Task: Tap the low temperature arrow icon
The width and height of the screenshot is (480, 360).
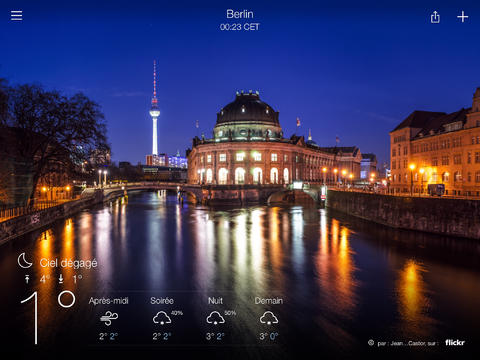Action: 61,279
